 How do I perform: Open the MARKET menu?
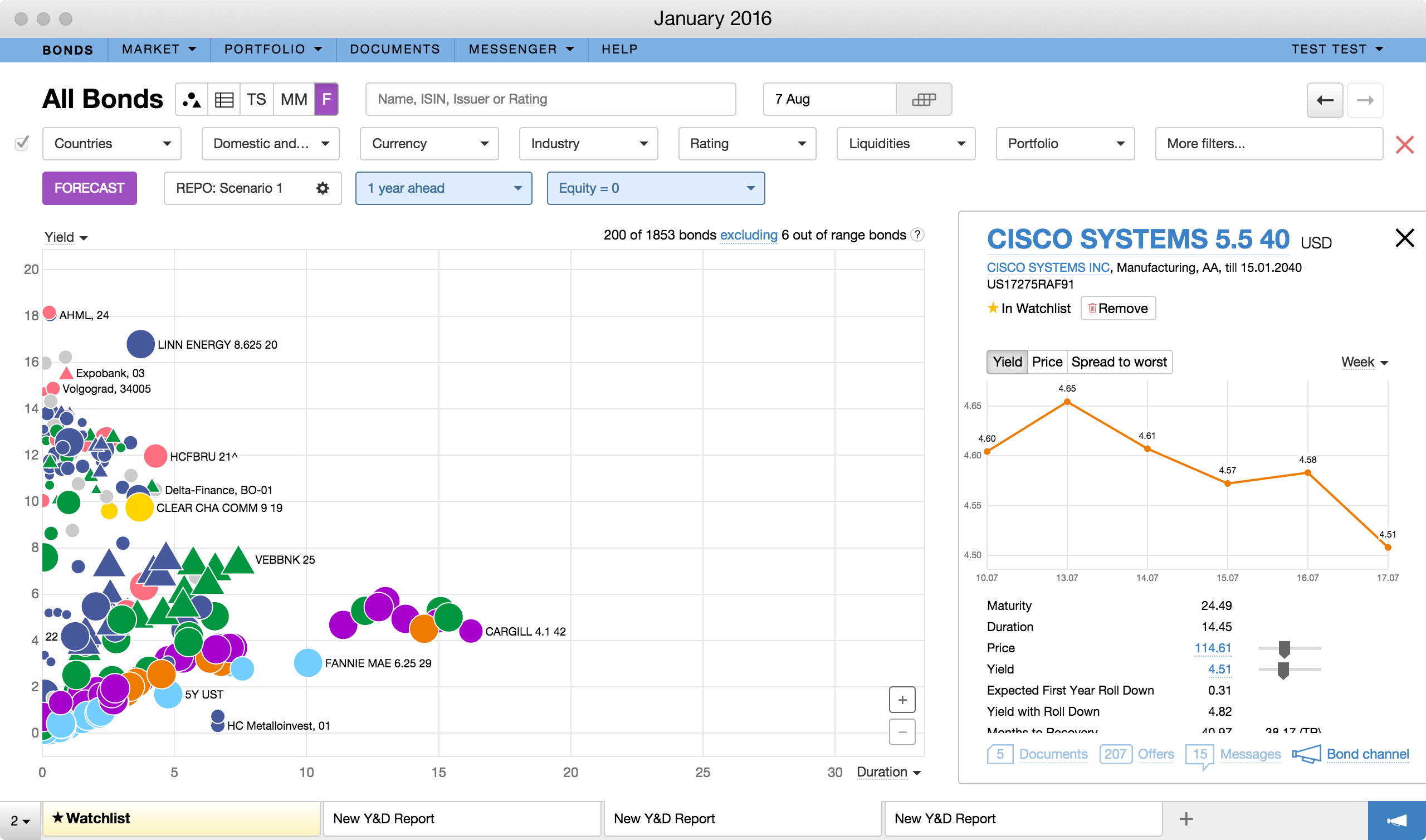coord(159,50)
